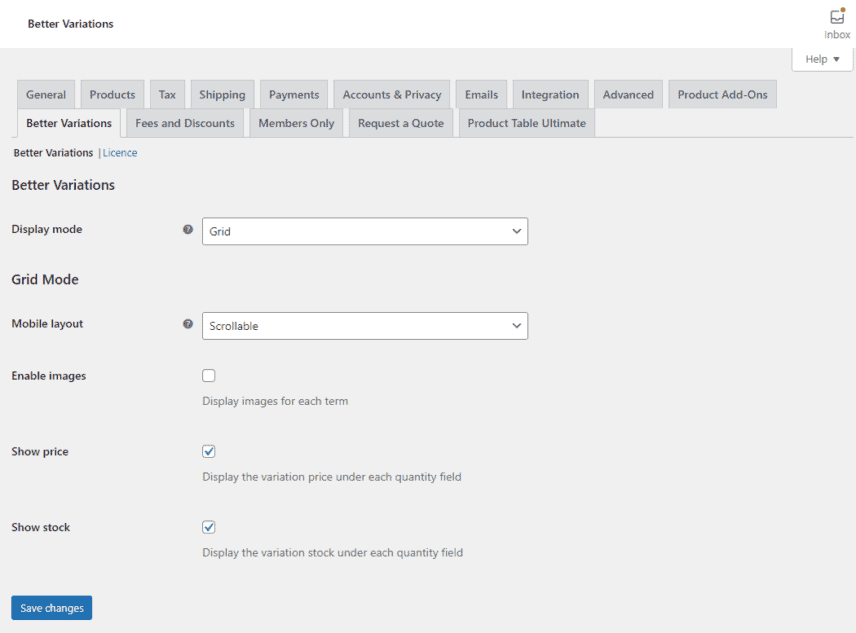This screenshot has width=856, height=633.
Task: Open the Product Table Ultimate tab
Action: (x=526, y=122)
